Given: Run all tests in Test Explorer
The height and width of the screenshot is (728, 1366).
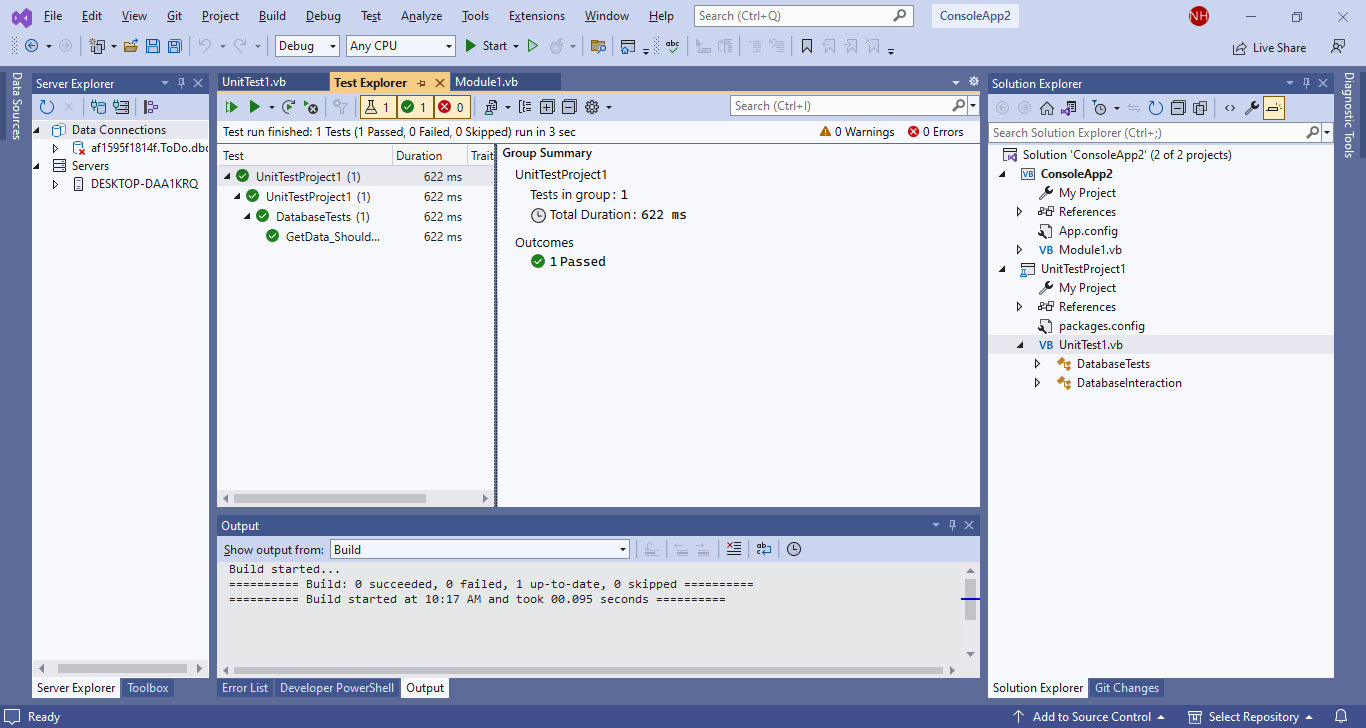Looking at the screenshot, I should point(232,107).
